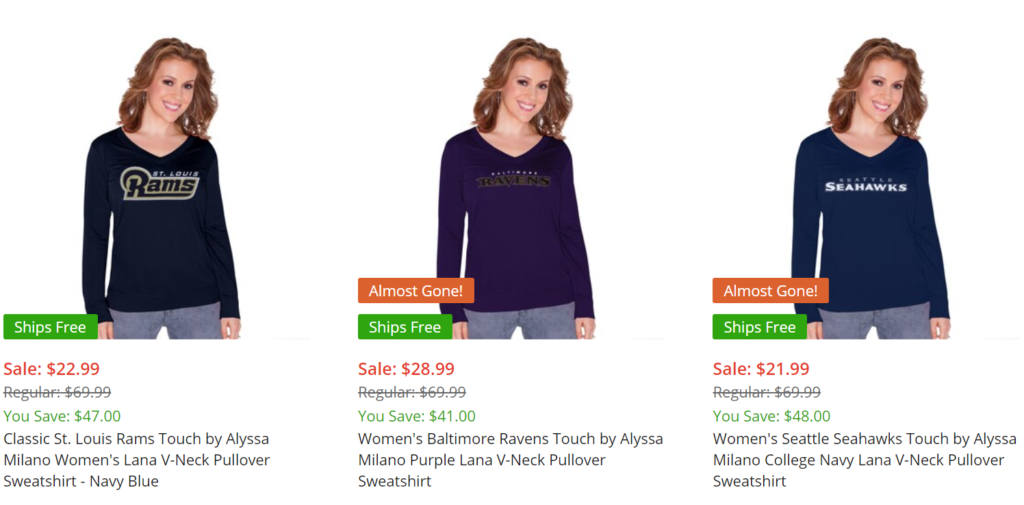Click the Classic St. Louis Rams product title

(x=137, y=460)
